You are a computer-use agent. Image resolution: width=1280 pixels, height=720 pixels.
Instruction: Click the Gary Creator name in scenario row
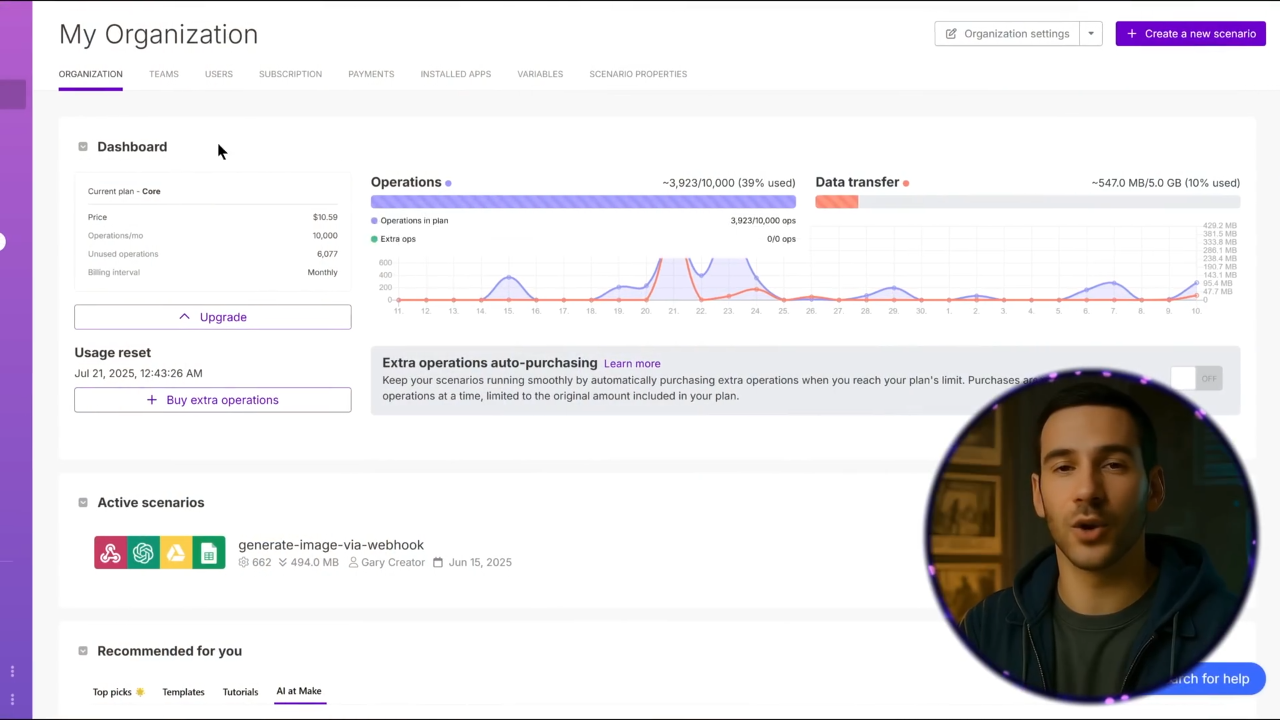pos(393,563)
